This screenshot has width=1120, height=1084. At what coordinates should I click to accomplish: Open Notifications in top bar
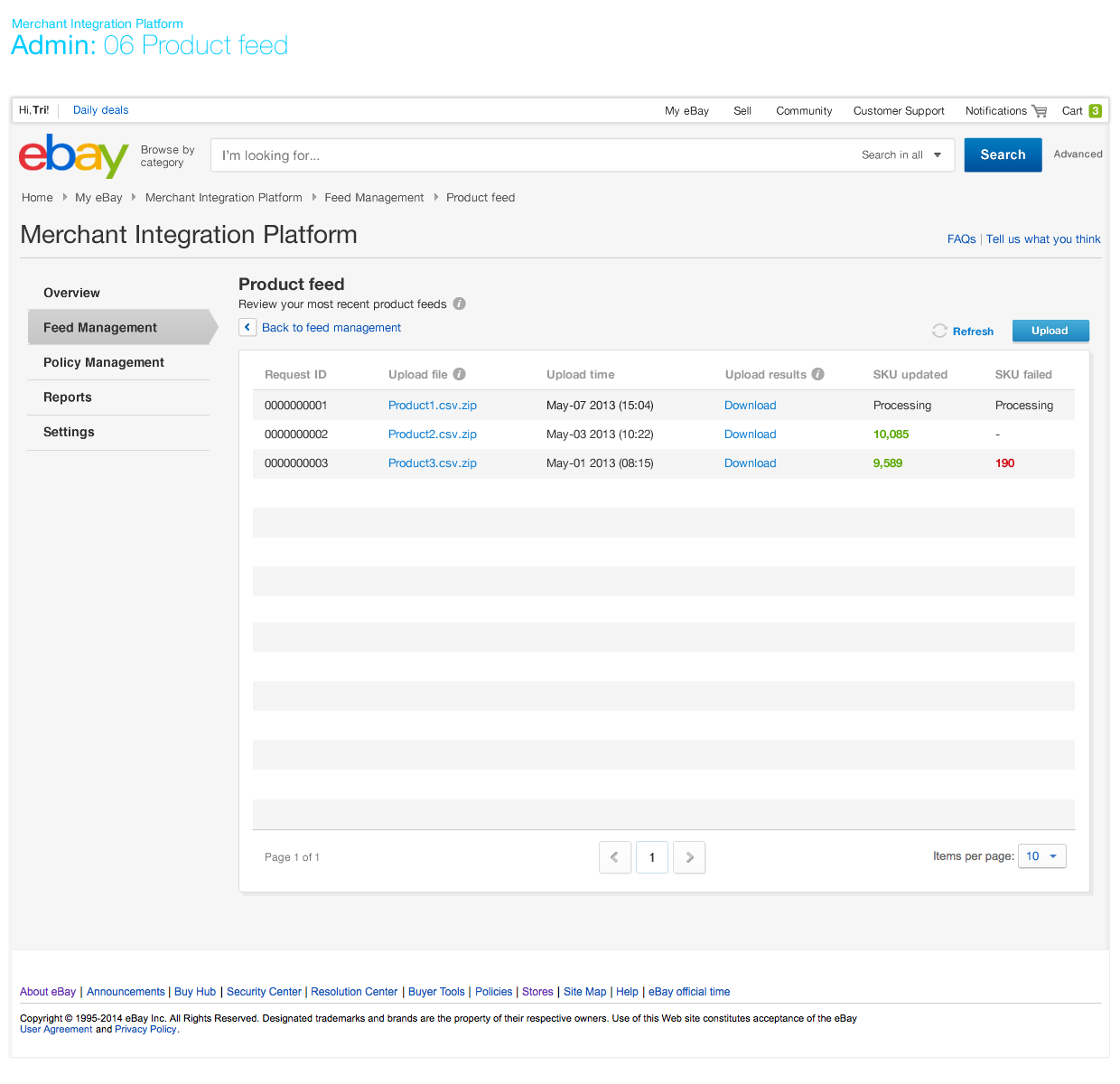point(995,111)
